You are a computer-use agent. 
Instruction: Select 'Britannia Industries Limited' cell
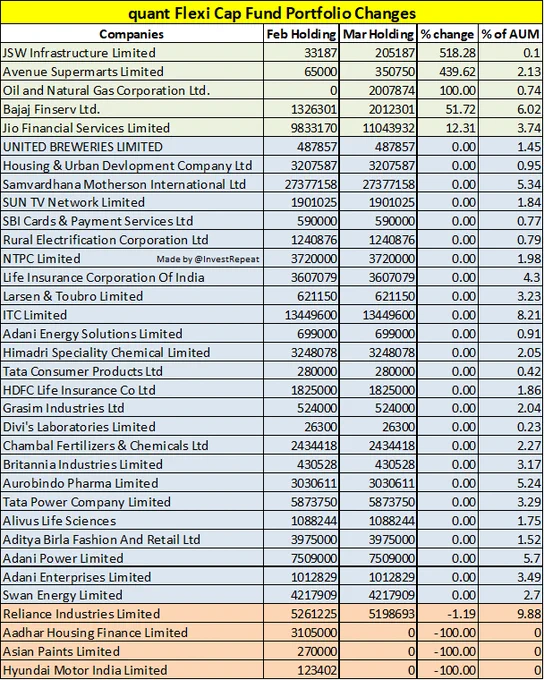[x=132, y=464]
